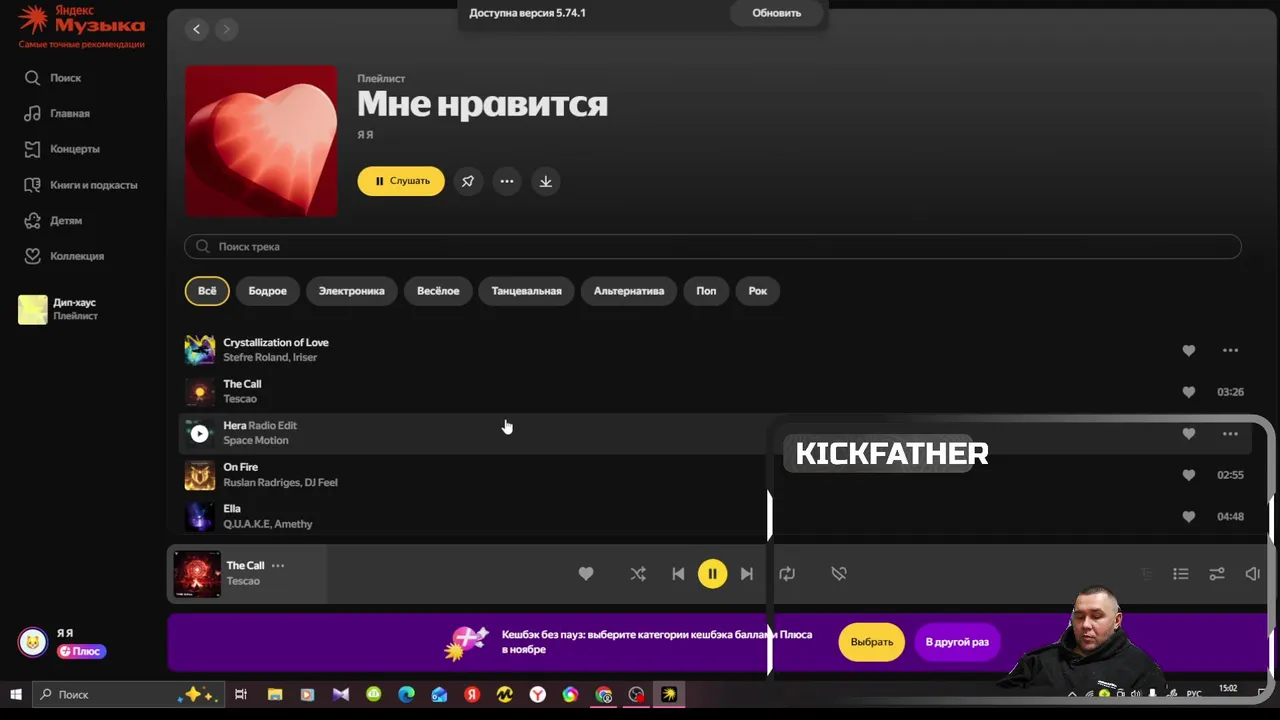Play Hera Radio Edit with play icon
Screen dimensions: 1280x720
point(200,433)
